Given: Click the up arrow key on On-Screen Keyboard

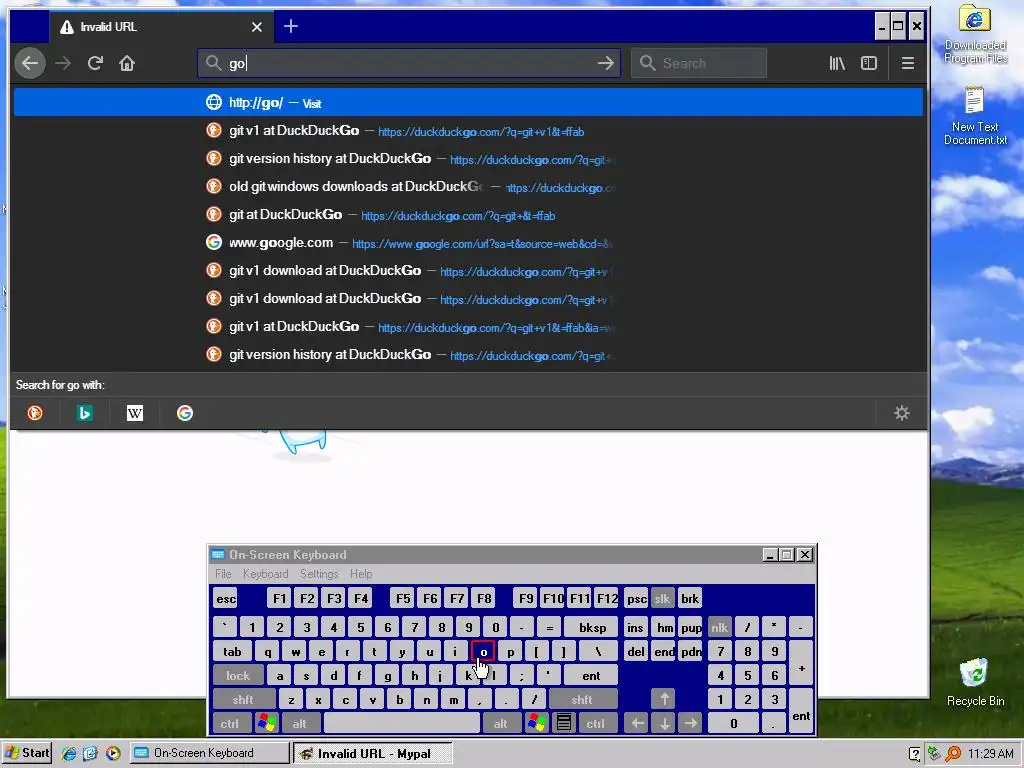Looking at the screenshot, I should tap(664, 699).
